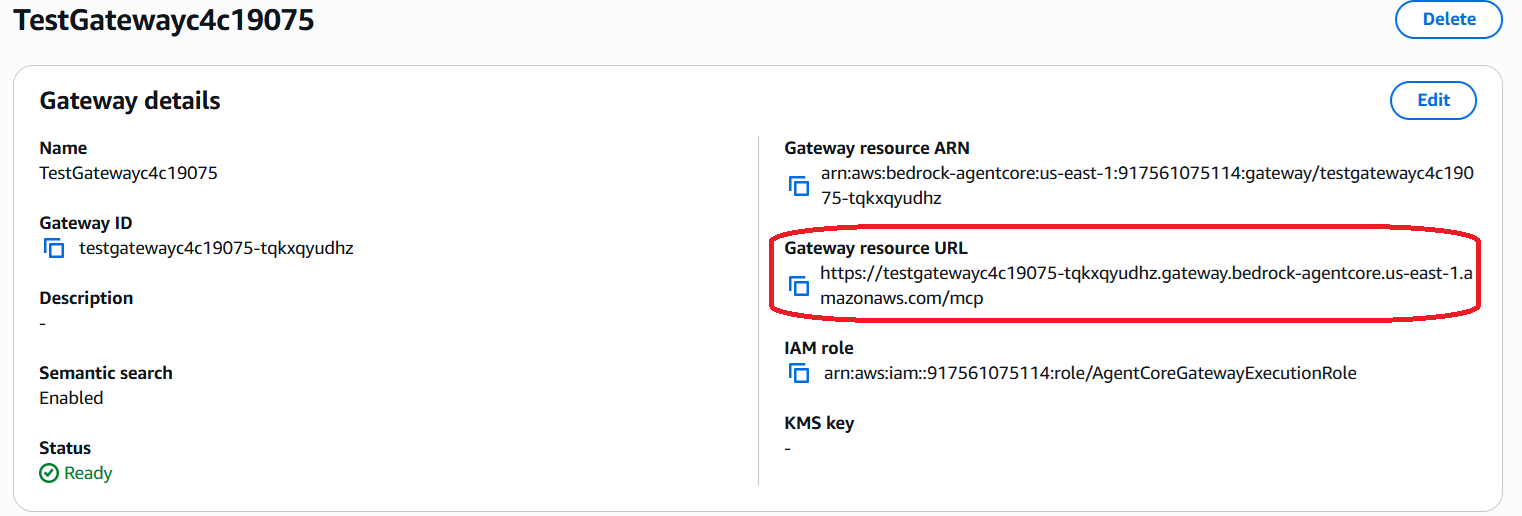1522x516 pixels.
Task: Copy the IAM role ARN
Action: click(798, 373)
